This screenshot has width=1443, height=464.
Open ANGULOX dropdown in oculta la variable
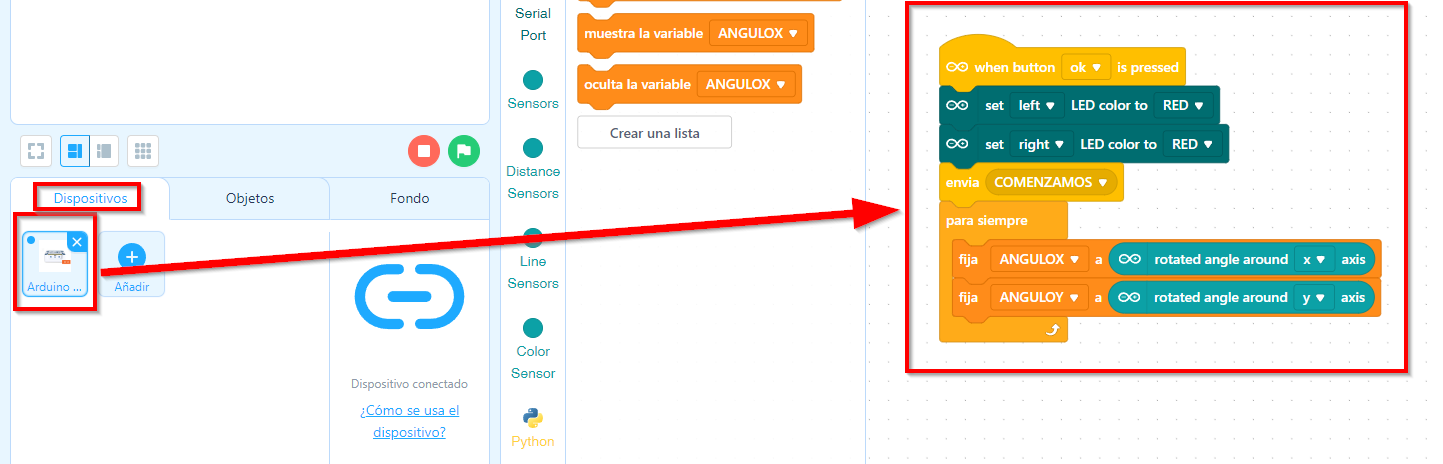[x=746, y=85]
